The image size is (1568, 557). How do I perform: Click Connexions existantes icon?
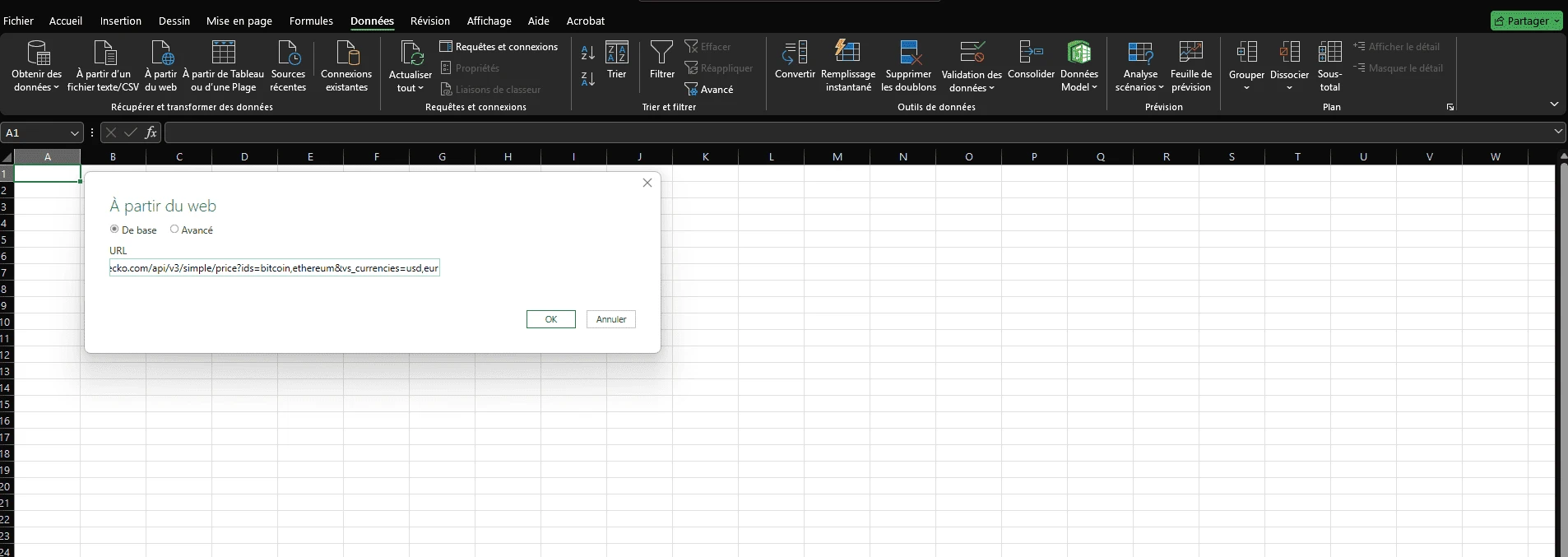346,53
